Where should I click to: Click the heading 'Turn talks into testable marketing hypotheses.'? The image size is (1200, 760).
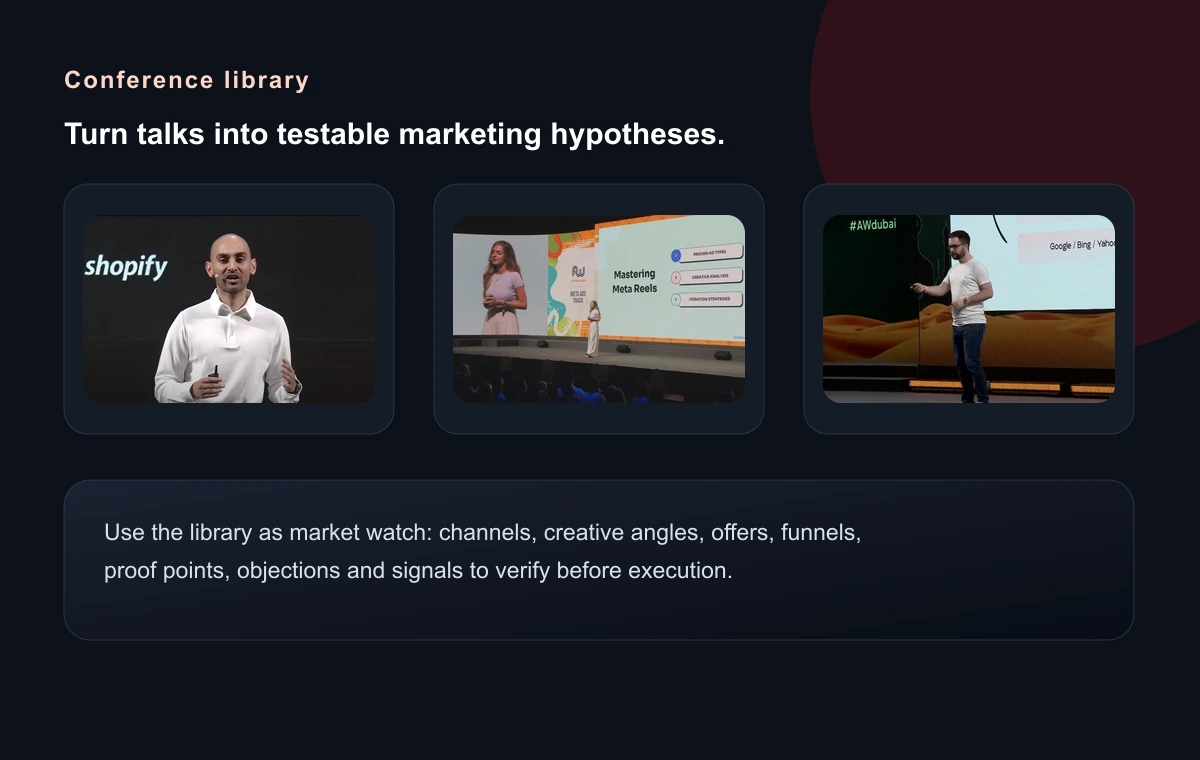pos(394,134)
